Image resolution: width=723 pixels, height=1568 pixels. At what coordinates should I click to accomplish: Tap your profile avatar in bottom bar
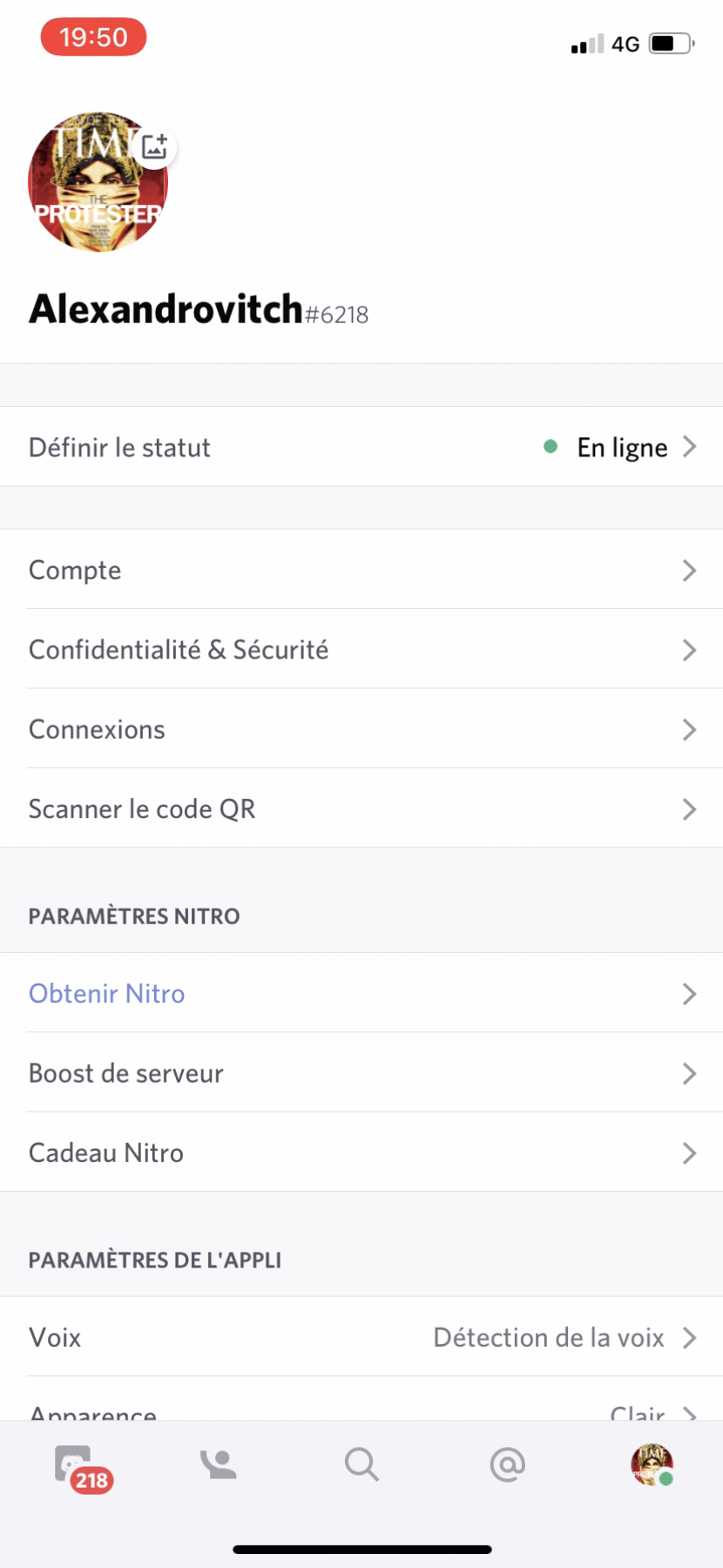(652, 1464)
